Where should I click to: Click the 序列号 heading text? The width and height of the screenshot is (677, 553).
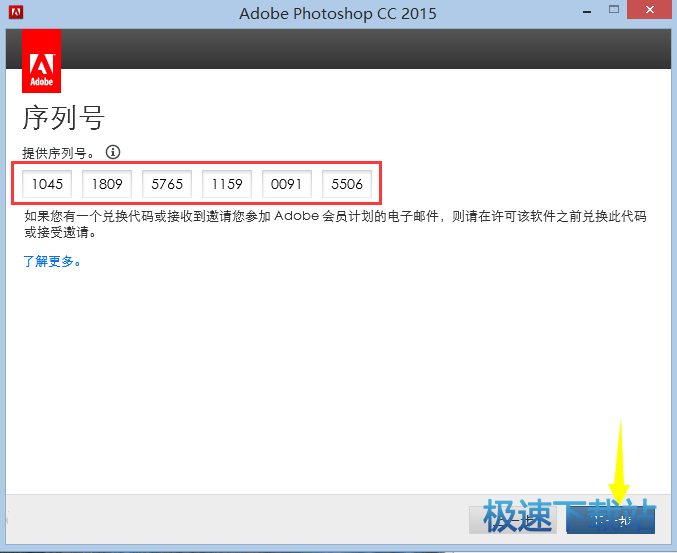(63, 118)
